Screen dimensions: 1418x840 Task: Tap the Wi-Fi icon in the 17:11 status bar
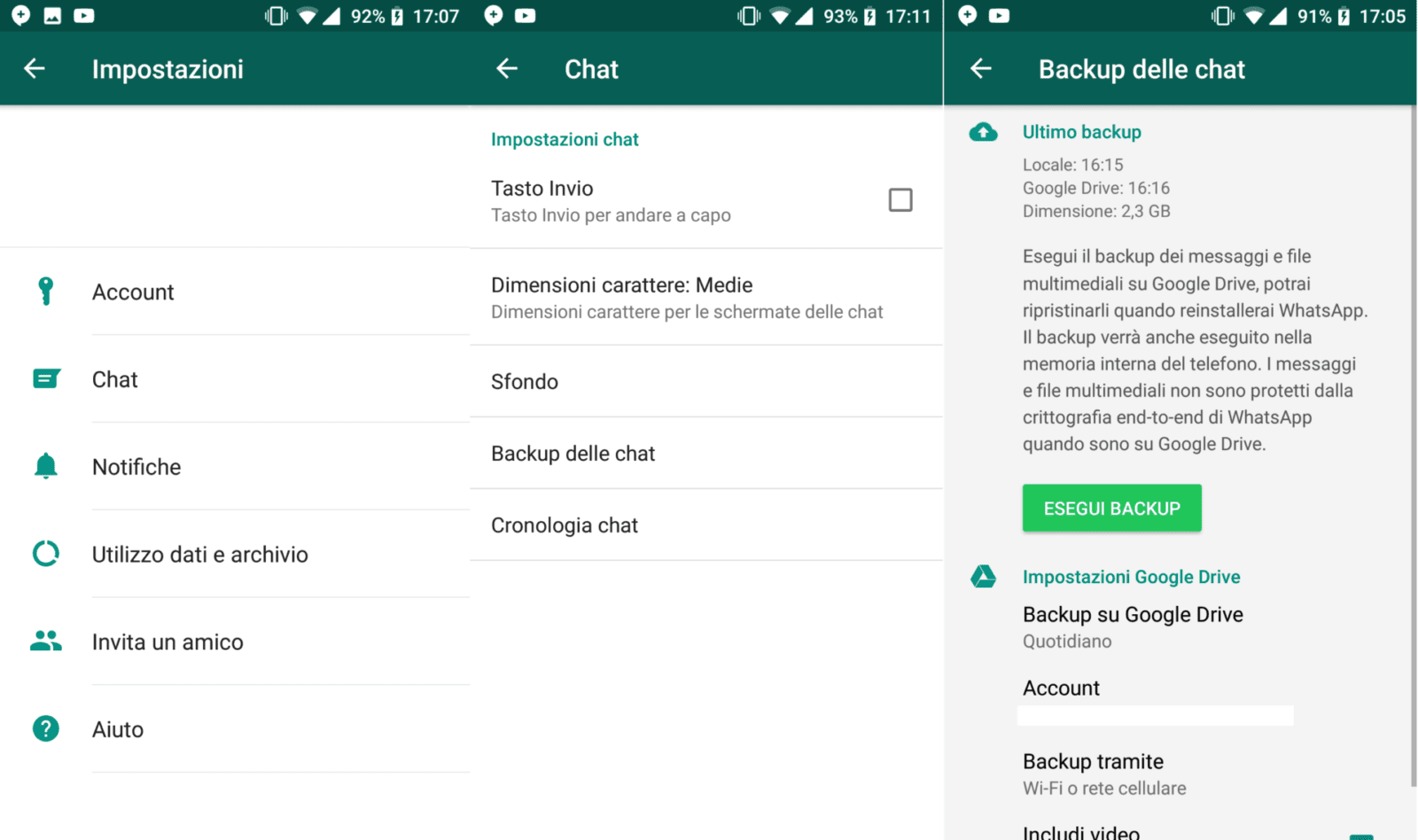click(x=781, y=16)
